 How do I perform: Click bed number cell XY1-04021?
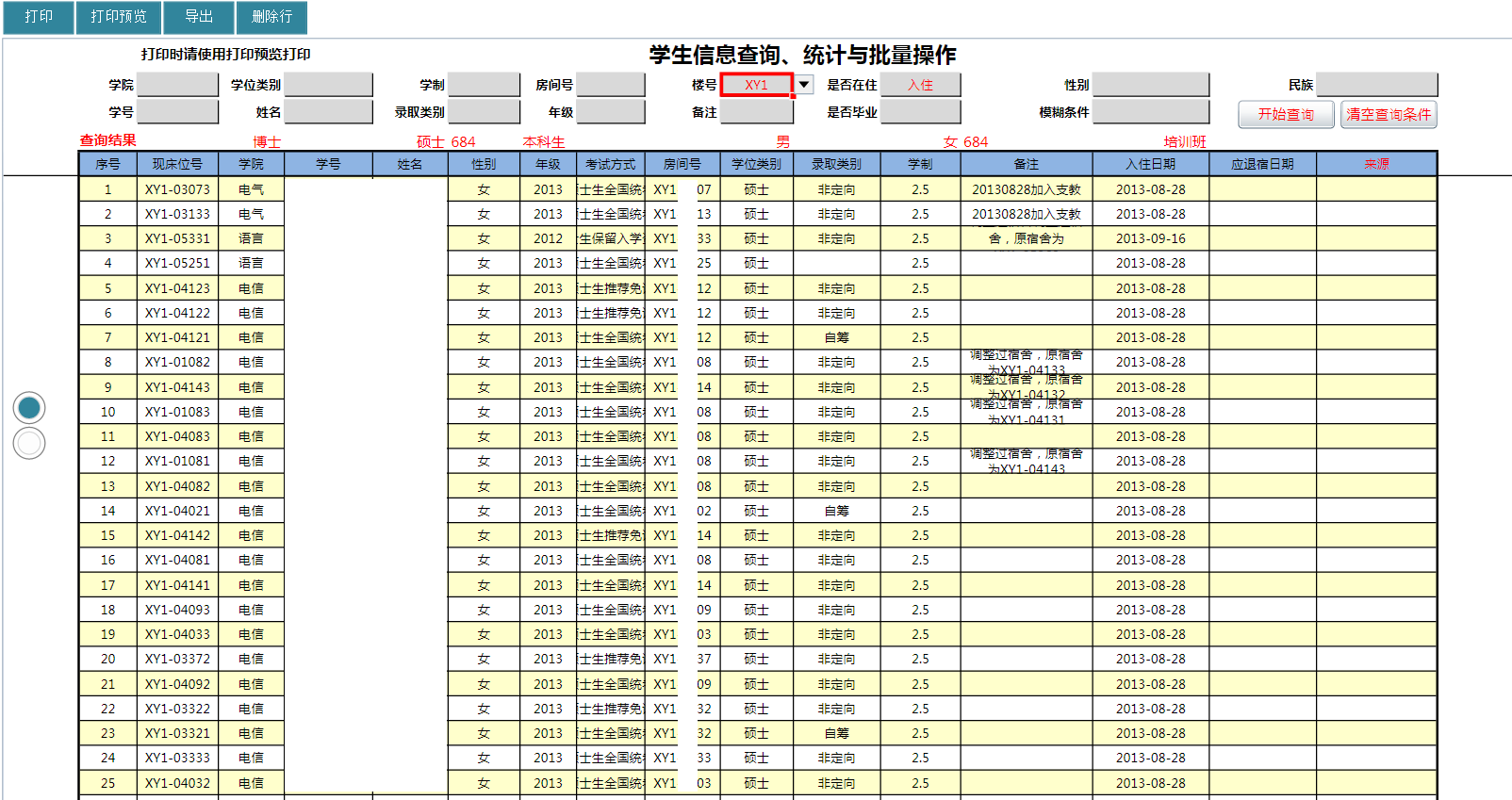click(177, 511)
